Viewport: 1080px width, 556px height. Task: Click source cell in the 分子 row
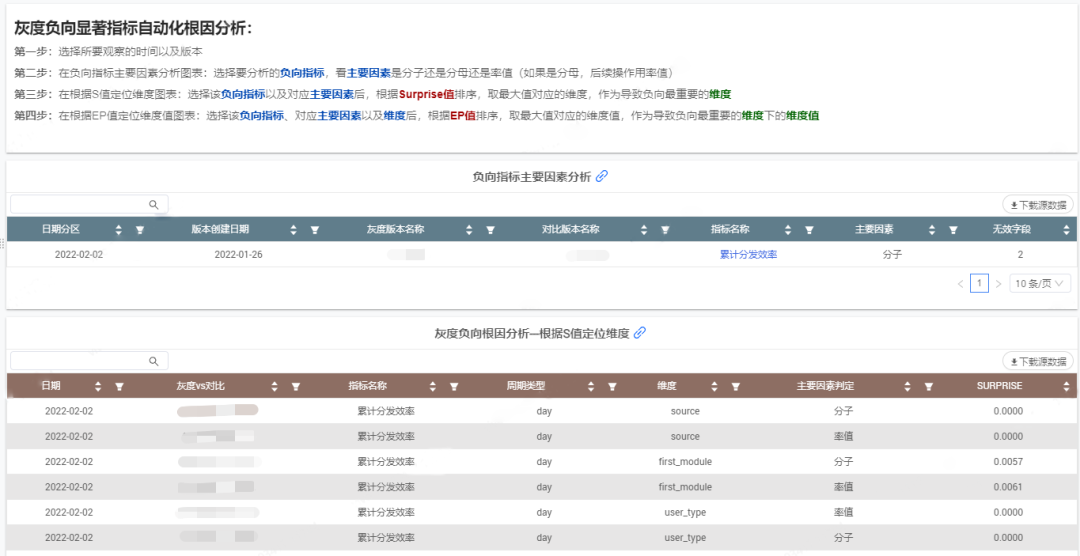[x=685, y=411]
